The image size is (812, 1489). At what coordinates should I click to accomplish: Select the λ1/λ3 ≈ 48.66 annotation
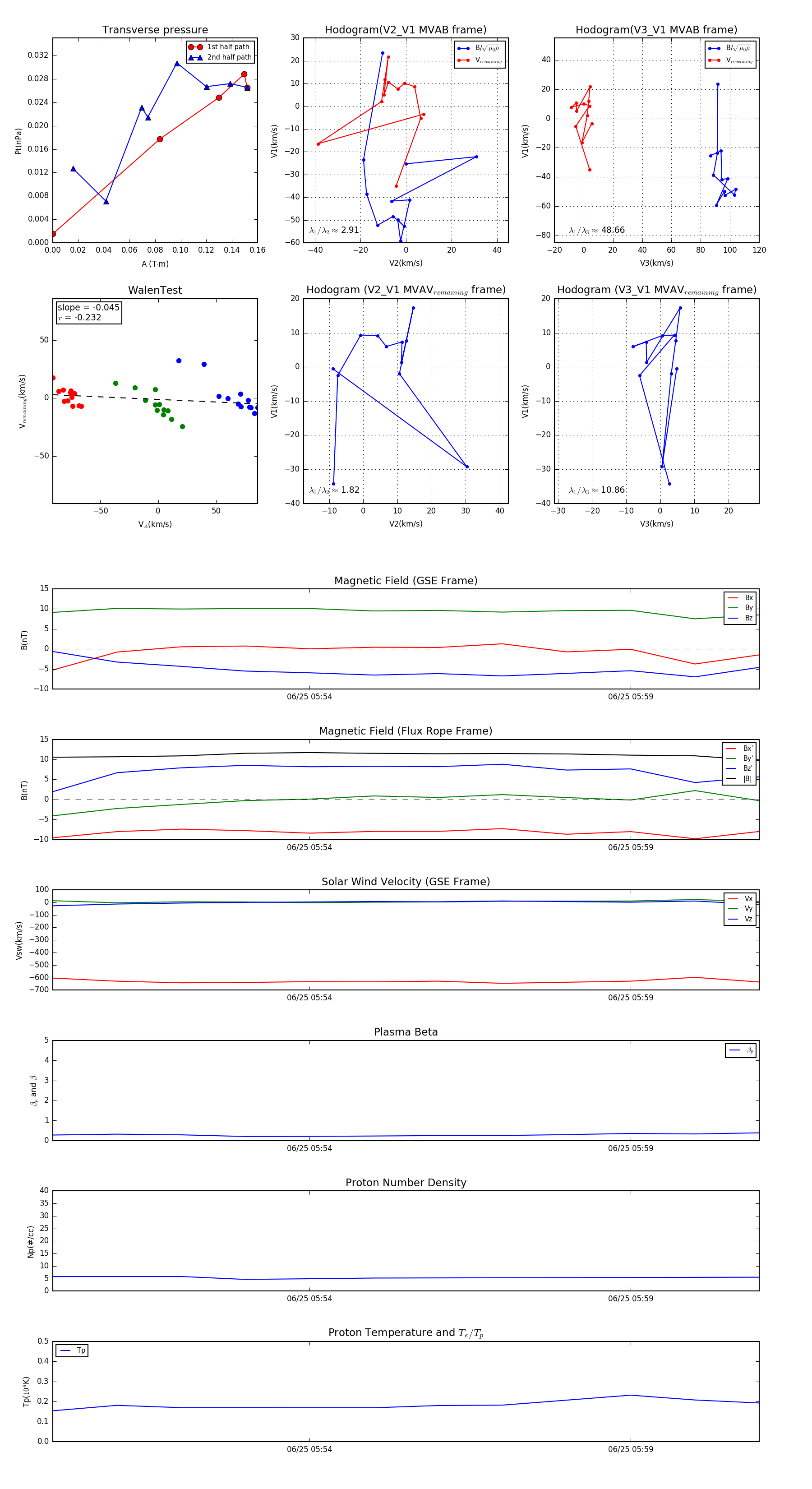(x=597, y=230)
